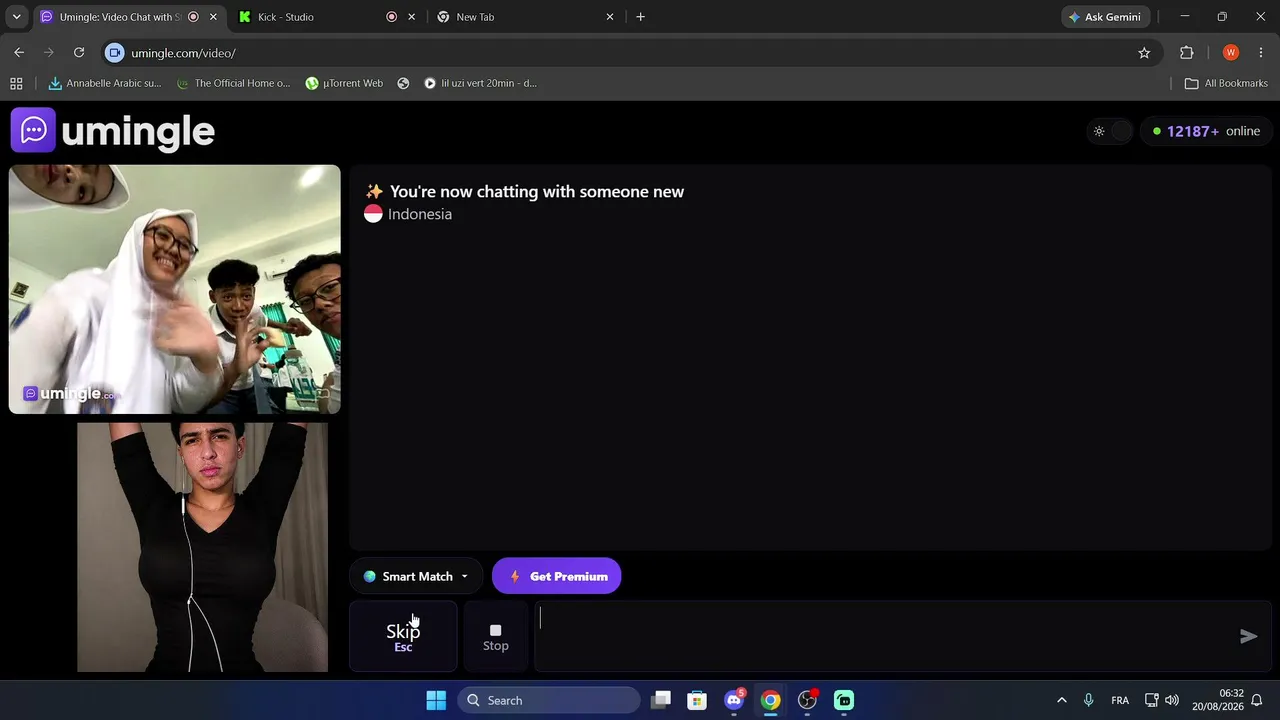Open the Chrome three-dot menu
This screenshot has width=1280, height=720.
[x=1261, y=53]
